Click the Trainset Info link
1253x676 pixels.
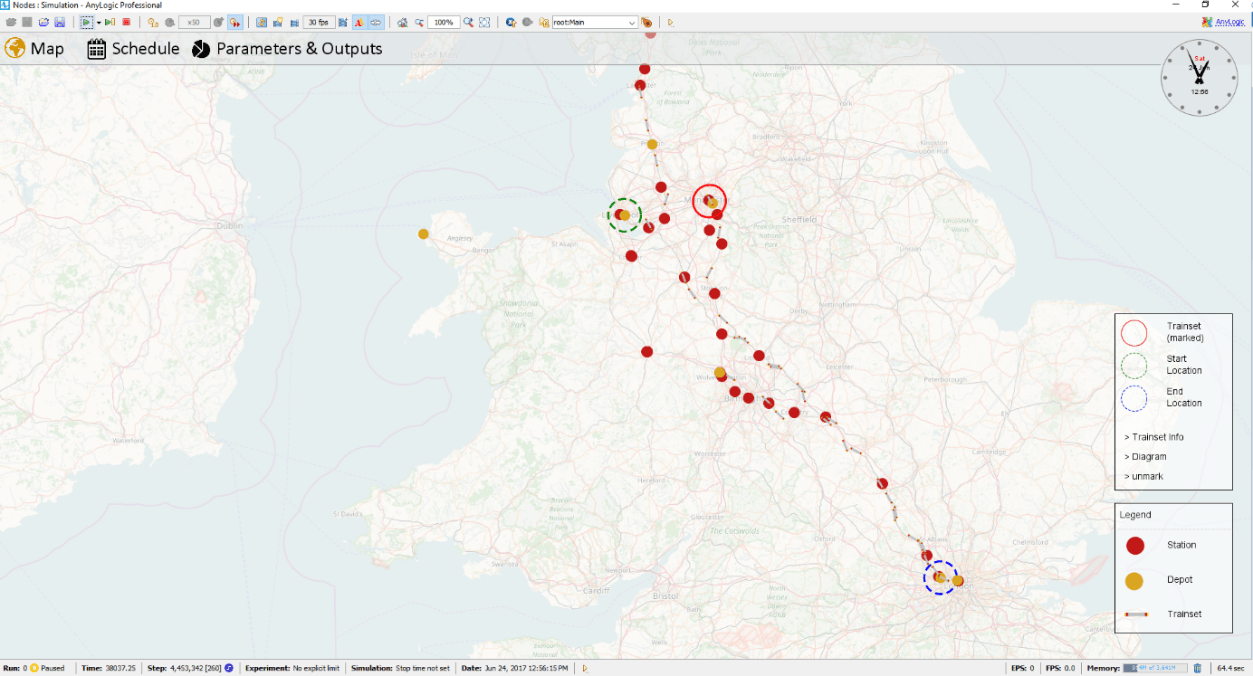coord(1154,437)
